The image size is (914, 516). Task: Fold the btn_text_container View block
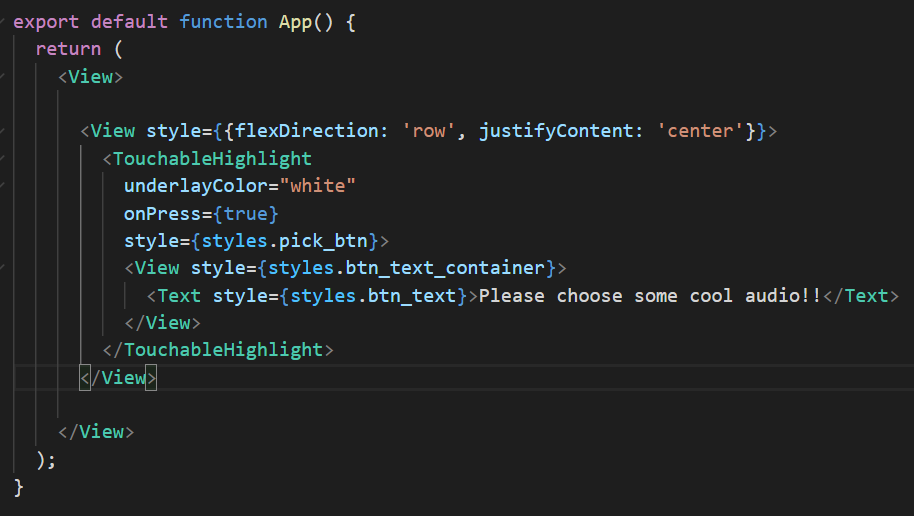[x=4, y=268]
